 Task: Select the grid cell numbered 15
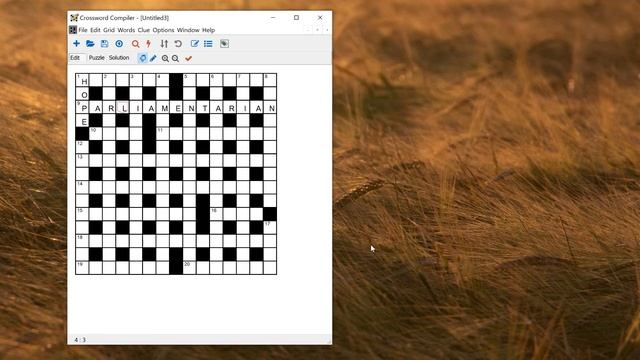82,214
